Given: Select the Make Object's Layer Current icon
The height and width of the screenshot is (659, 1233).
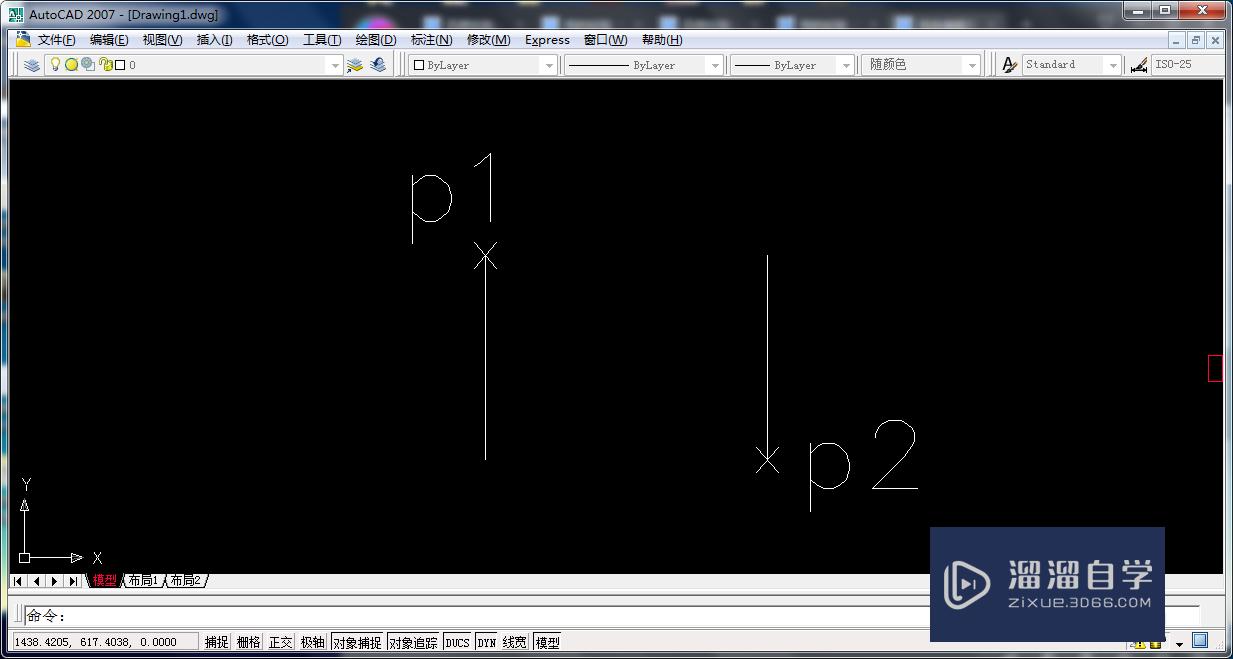Looking at the screenshot, I should [x=353, y=64].
